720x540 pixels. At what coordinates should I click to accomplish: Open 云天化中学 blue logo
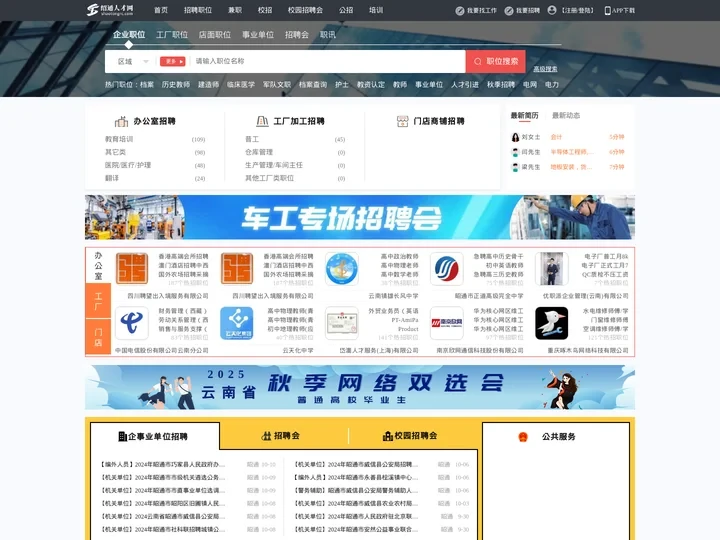236,323
